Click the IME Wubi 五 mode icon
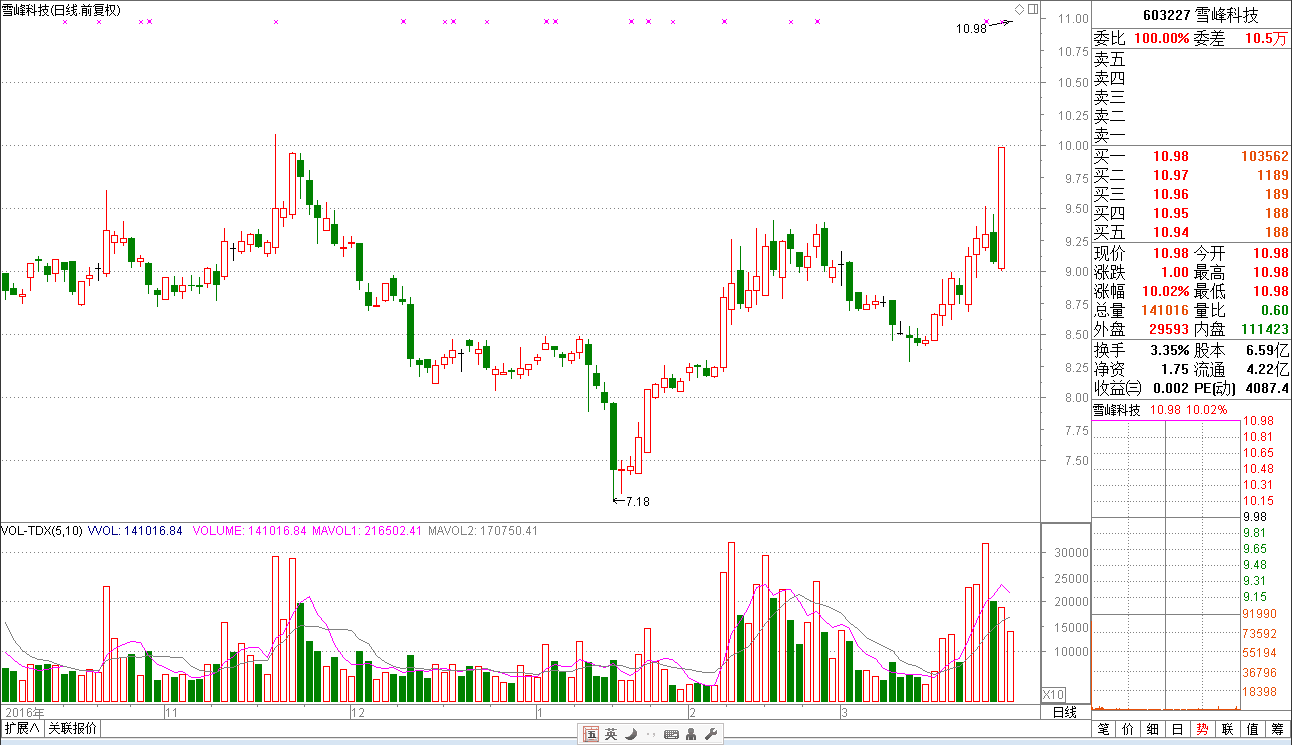This screenshot has width=1292, height=745. pos(591,734)
